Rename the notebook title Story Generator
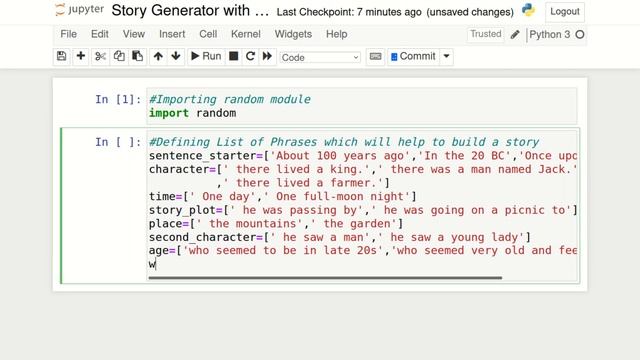Image resolution: width=640 pixels, height=360 pixels. [x=190, y=11]
